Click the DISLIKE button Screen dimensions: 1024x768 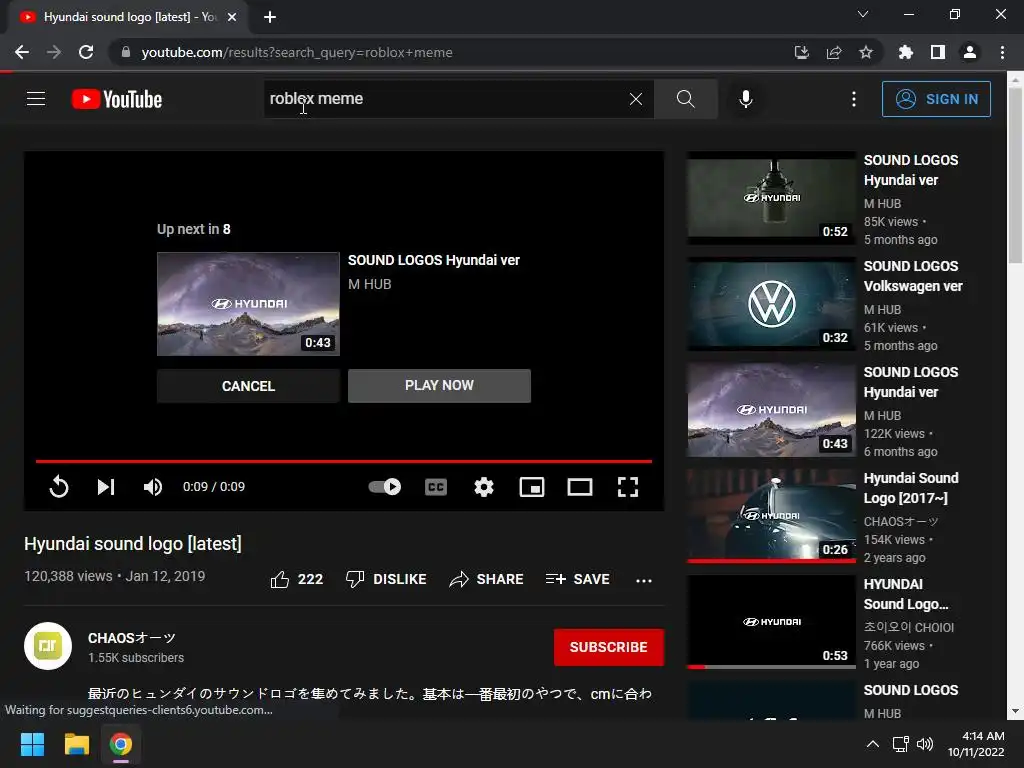click(x=386, y=579)
